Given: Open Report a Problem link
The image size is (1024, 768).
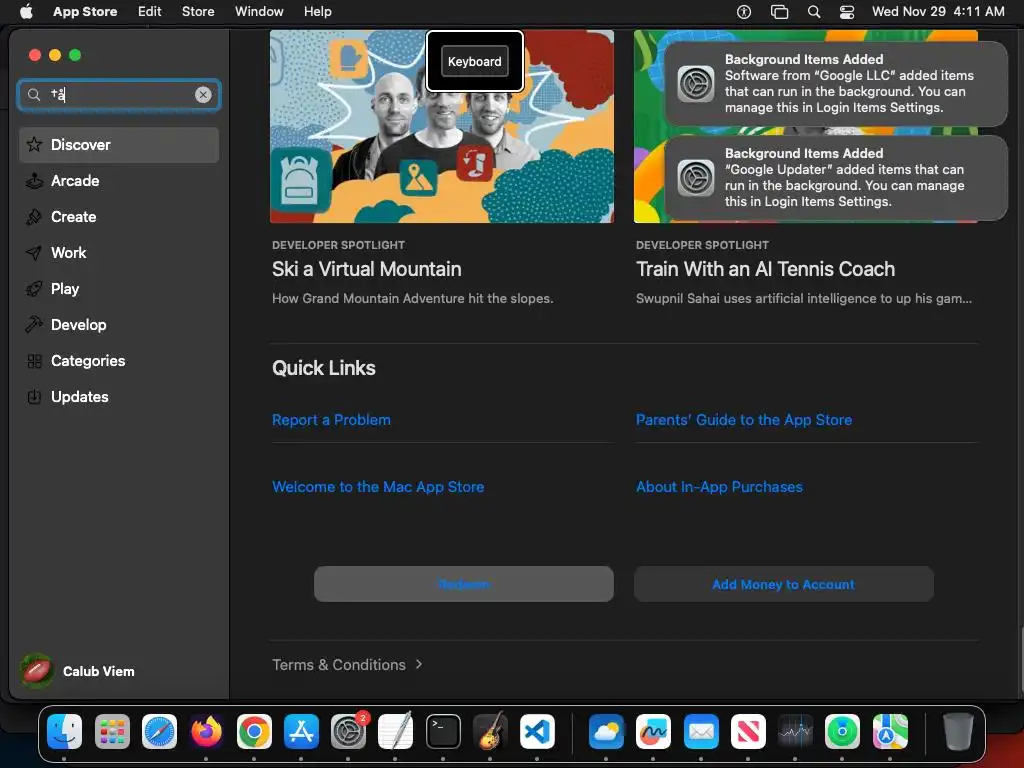Looking at the screenshot, I should [331, 420].
